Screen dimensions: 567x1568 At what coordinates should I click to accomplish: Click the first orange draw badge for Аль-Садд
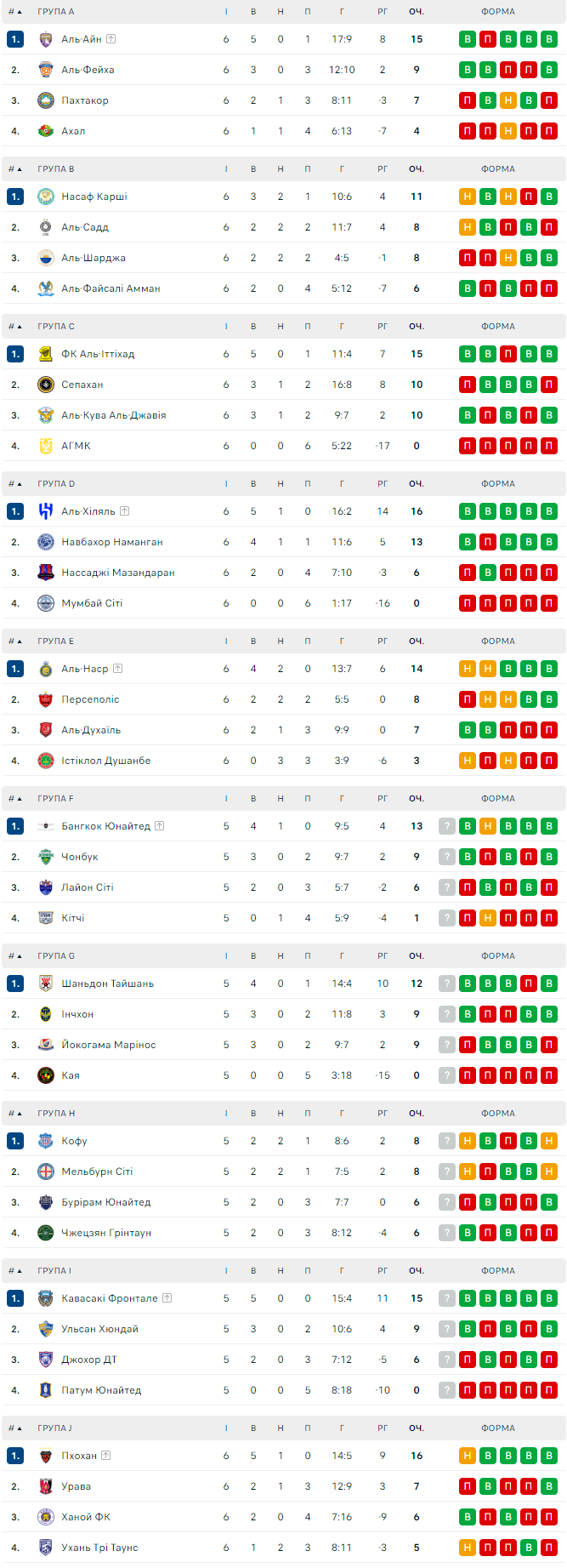pyautogui.click(x=468, y=227)
